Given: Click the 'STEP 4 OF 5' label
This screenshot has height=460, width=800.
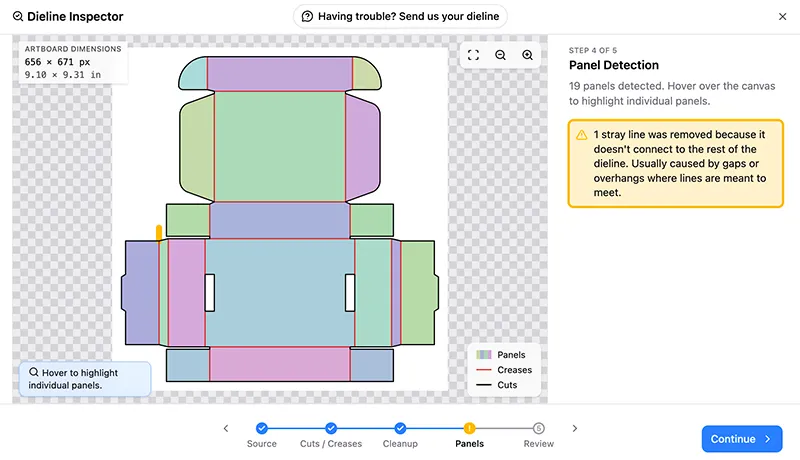Looking at the screenshot, I should (593, 50).
